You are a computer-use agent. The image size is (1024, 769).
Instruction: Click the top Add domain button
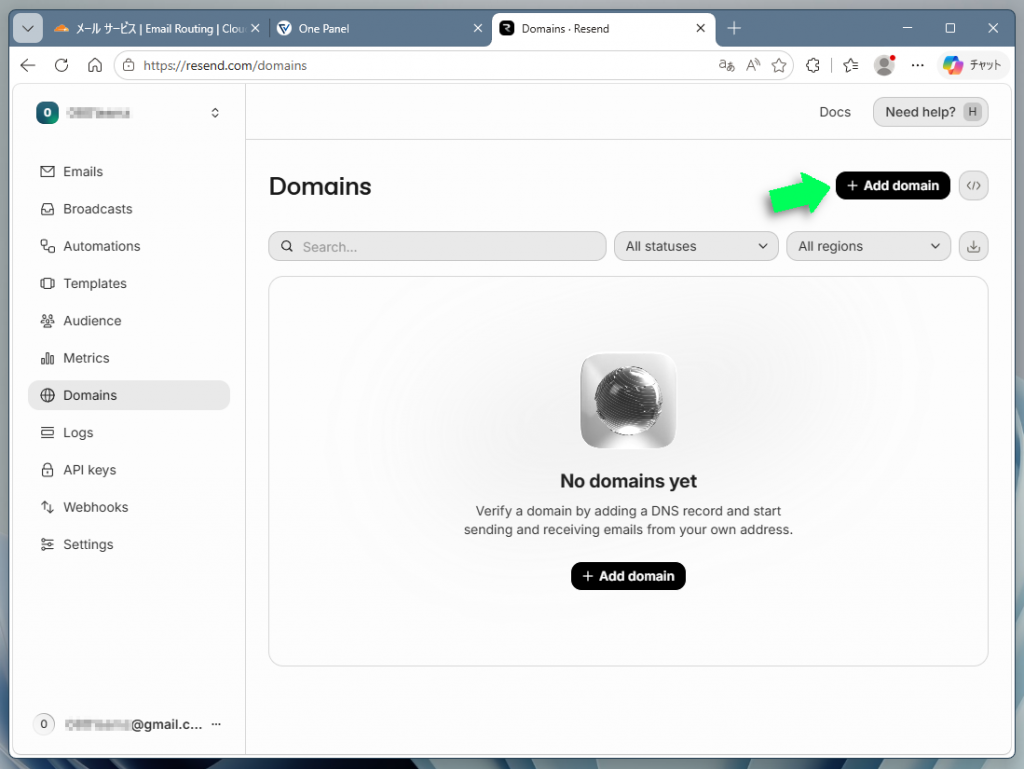[892, 185]
